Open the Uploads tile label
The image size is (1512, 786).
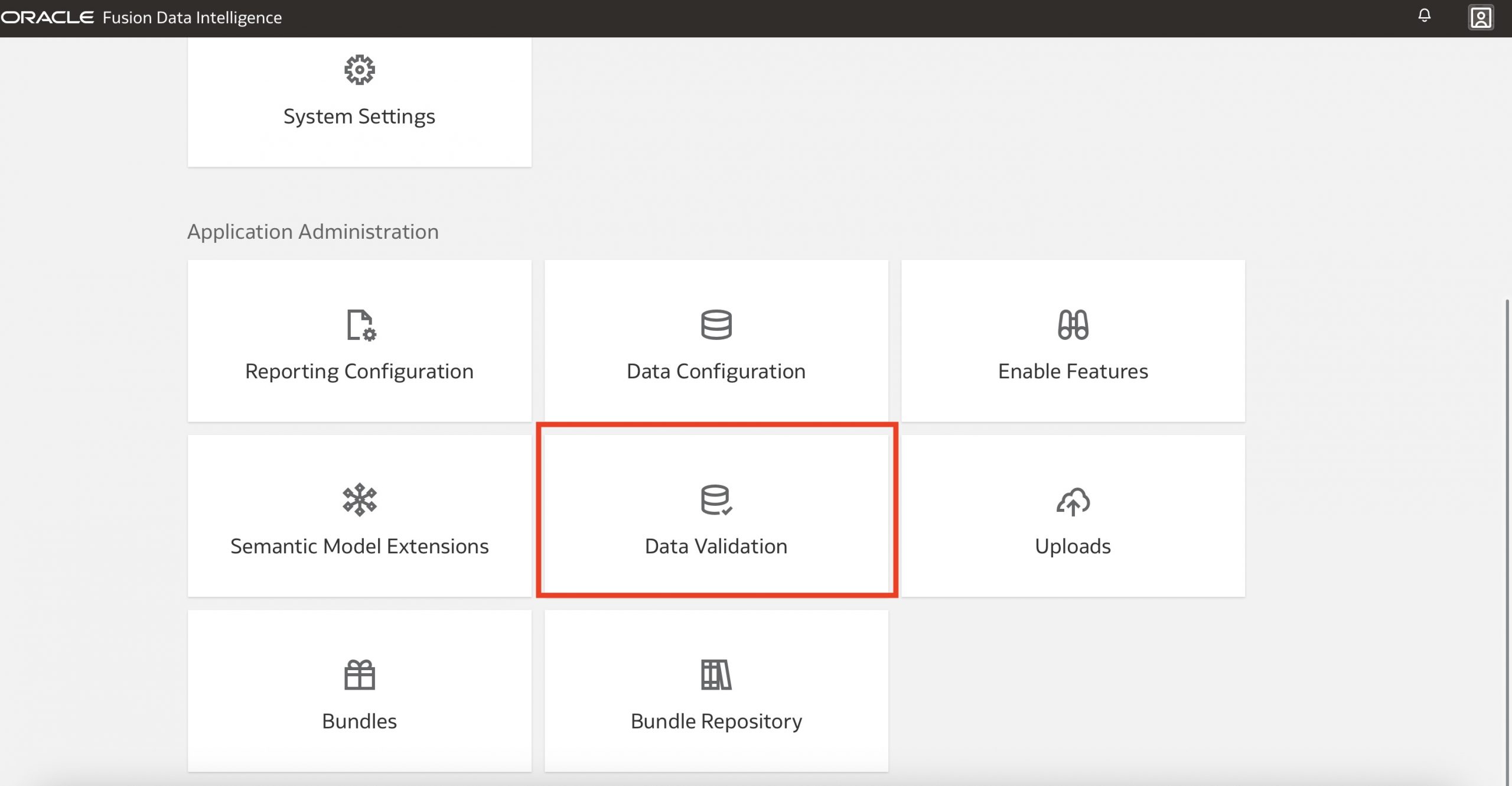pyautogui.click(x=1073, y=546)
